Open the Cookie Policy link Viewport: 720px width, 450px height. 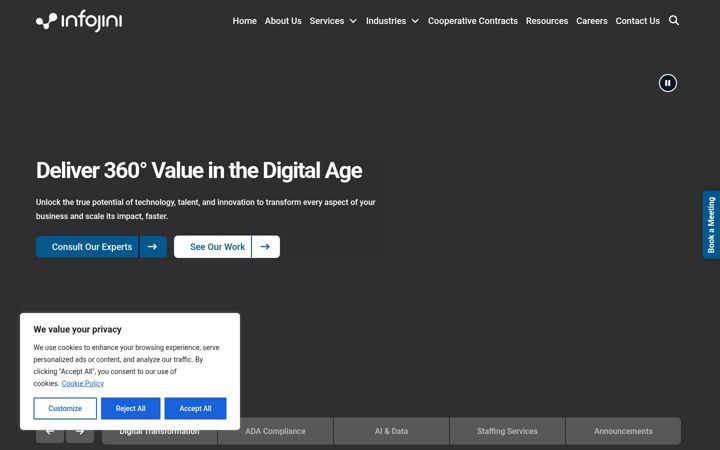click(x=83, y=383)
